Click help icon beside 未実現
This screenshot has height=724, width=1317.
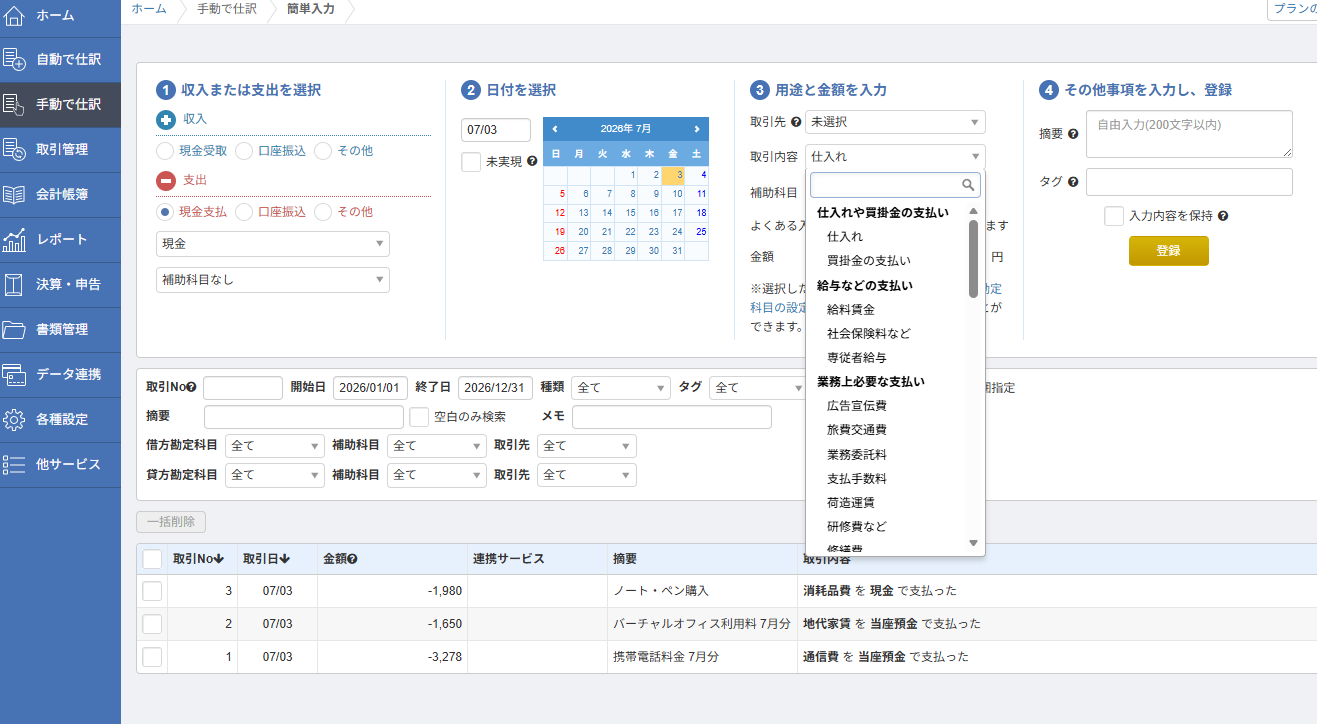(532, 161)
